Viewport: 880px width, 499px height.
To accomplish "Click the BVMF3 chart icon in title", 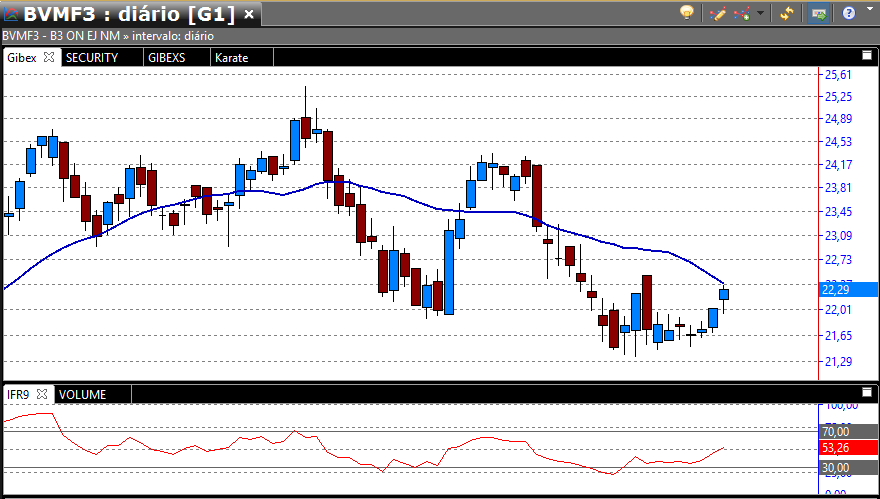I will 12,14.
